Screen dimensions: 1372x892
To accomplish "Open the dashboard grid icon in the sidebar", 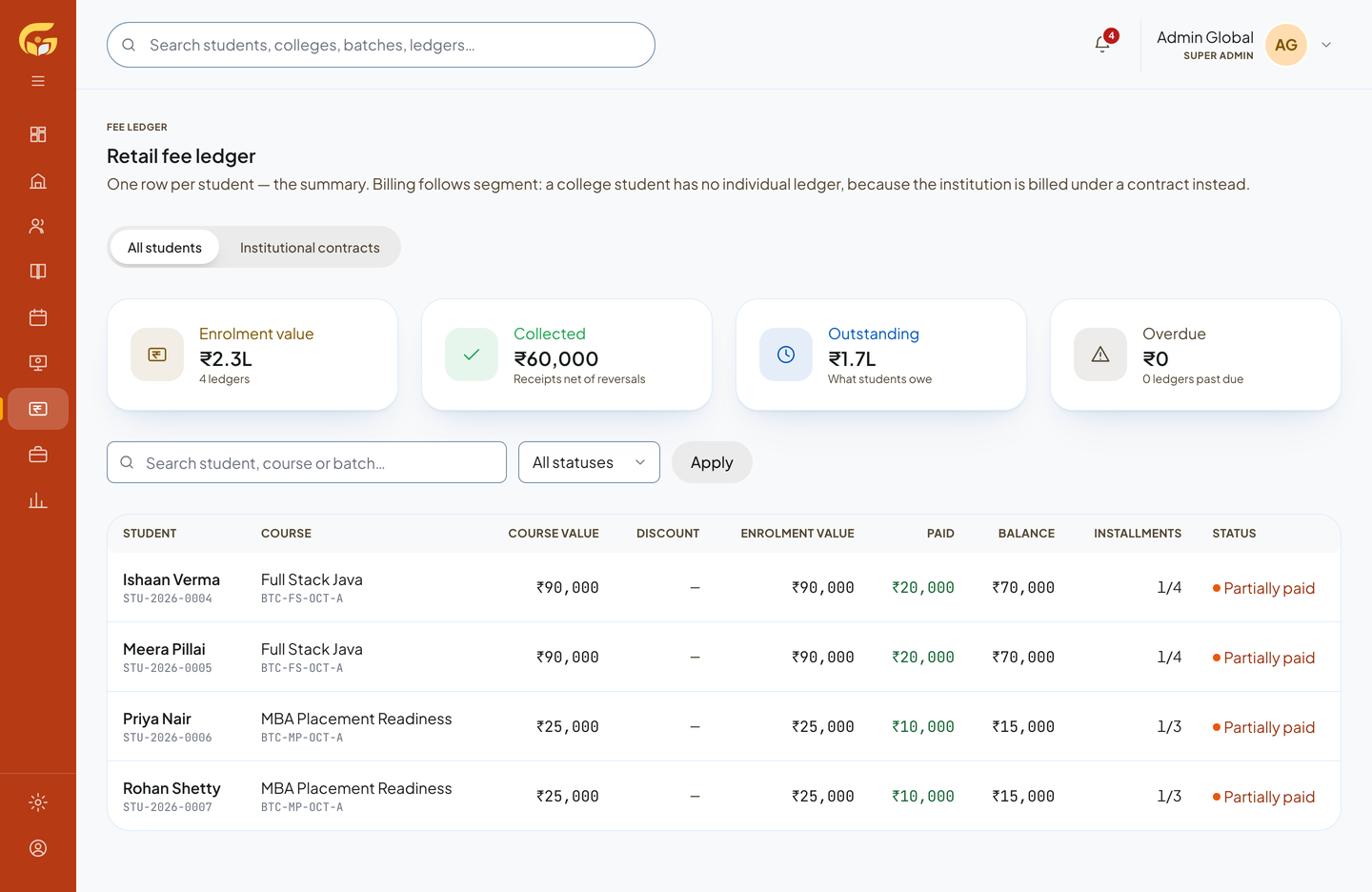I will pos(38,134).
